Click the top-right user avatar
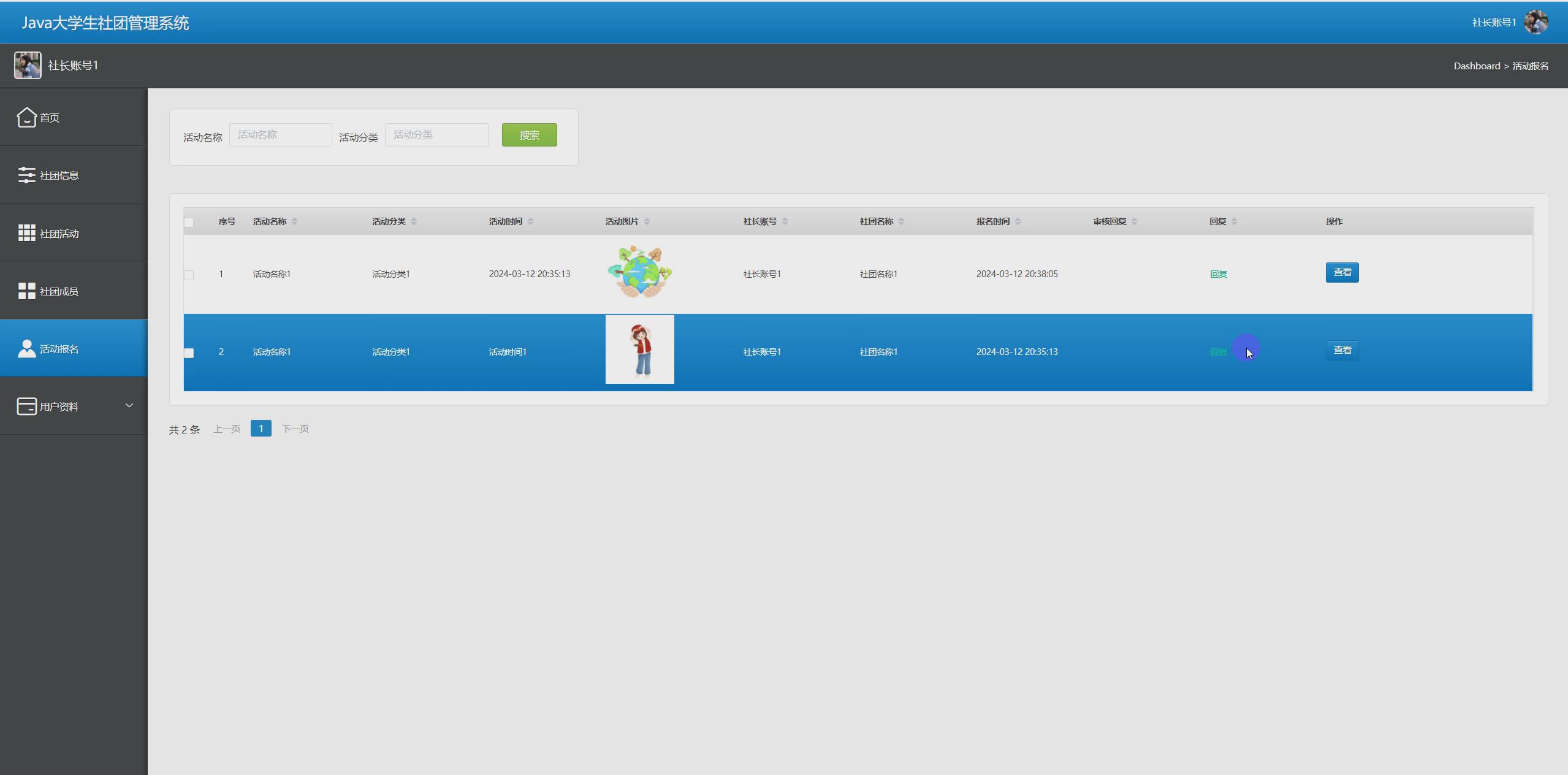This screenshot has width=1568, height=775. click(1536, 23)
